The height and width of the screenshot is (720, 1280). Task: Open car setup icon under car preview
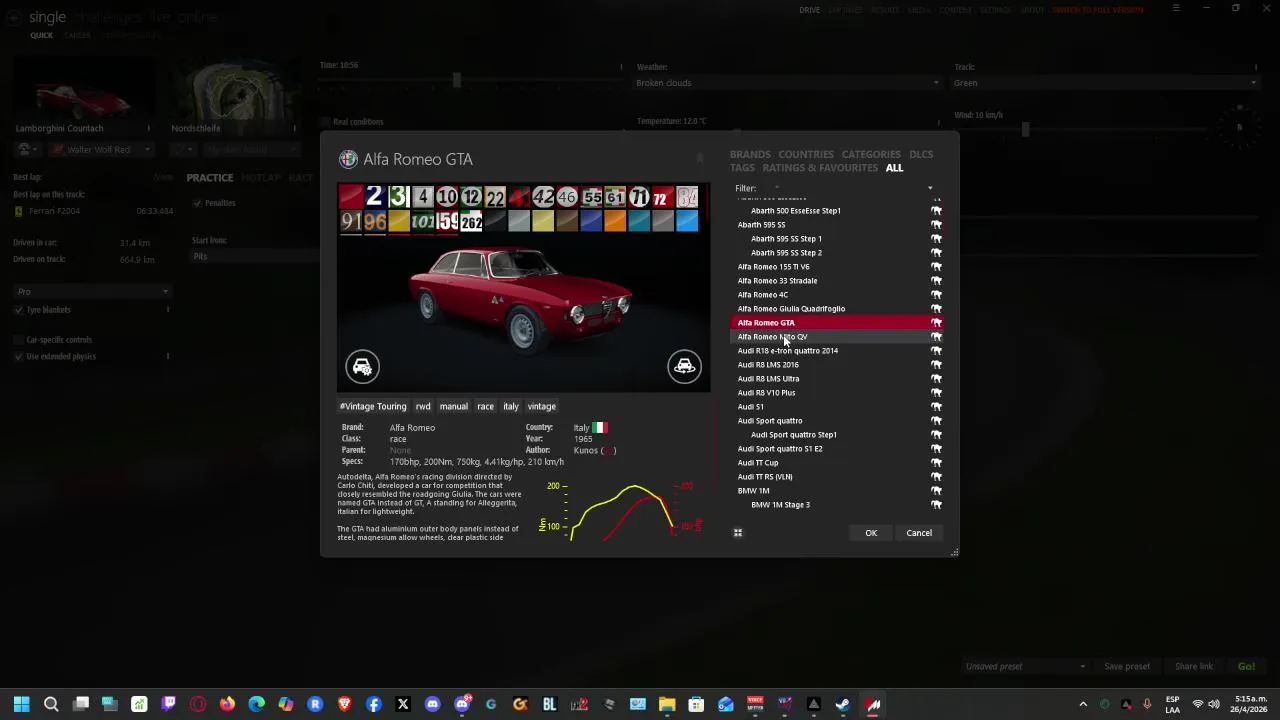pos(362,366)
